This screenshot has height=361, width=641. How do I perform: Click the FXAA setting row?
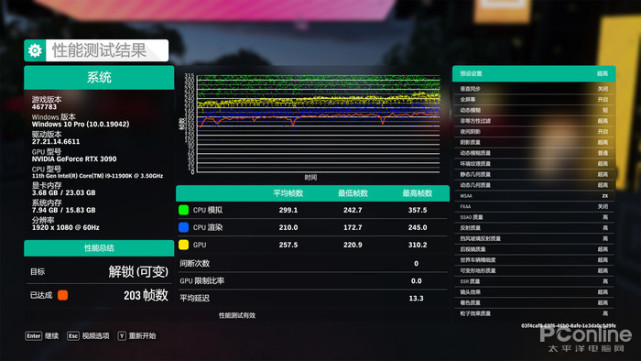[x=533, y=206]
